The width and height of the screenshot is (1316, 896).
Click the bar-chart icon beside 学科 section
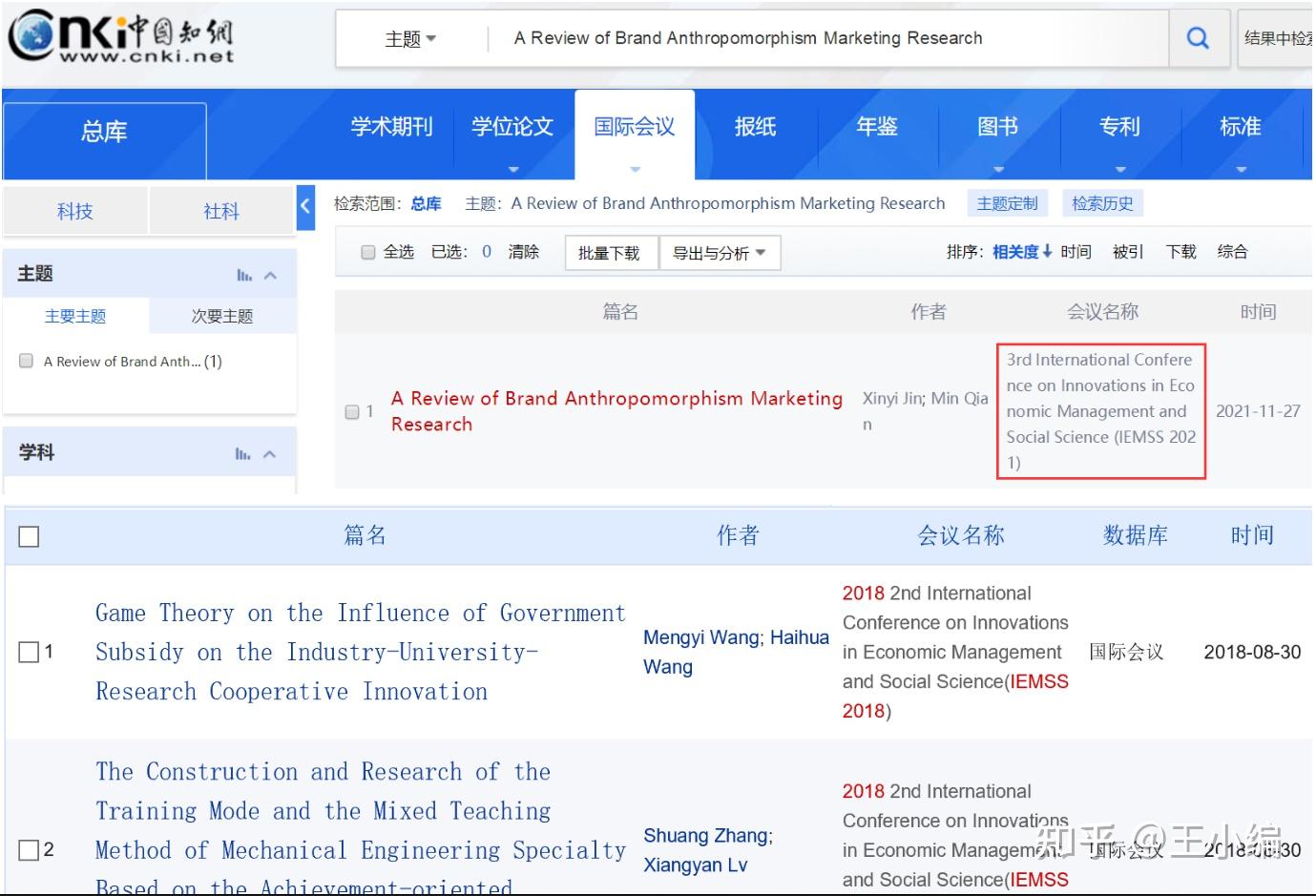click(x=244, y=452)
